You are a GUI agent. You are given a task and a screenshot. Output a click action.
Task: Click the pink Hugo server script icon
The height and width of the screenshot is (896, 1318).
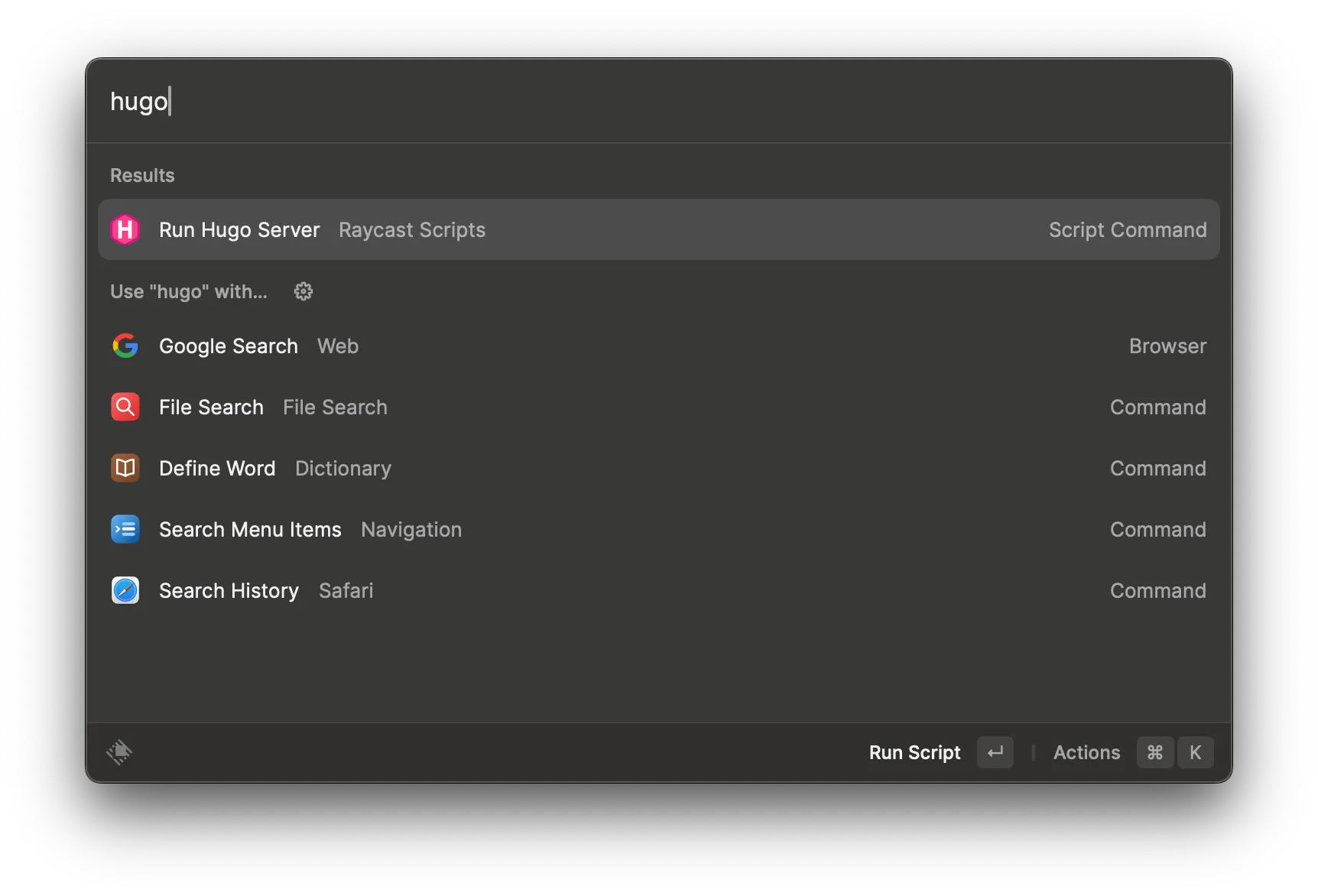[x=125, y=230]
